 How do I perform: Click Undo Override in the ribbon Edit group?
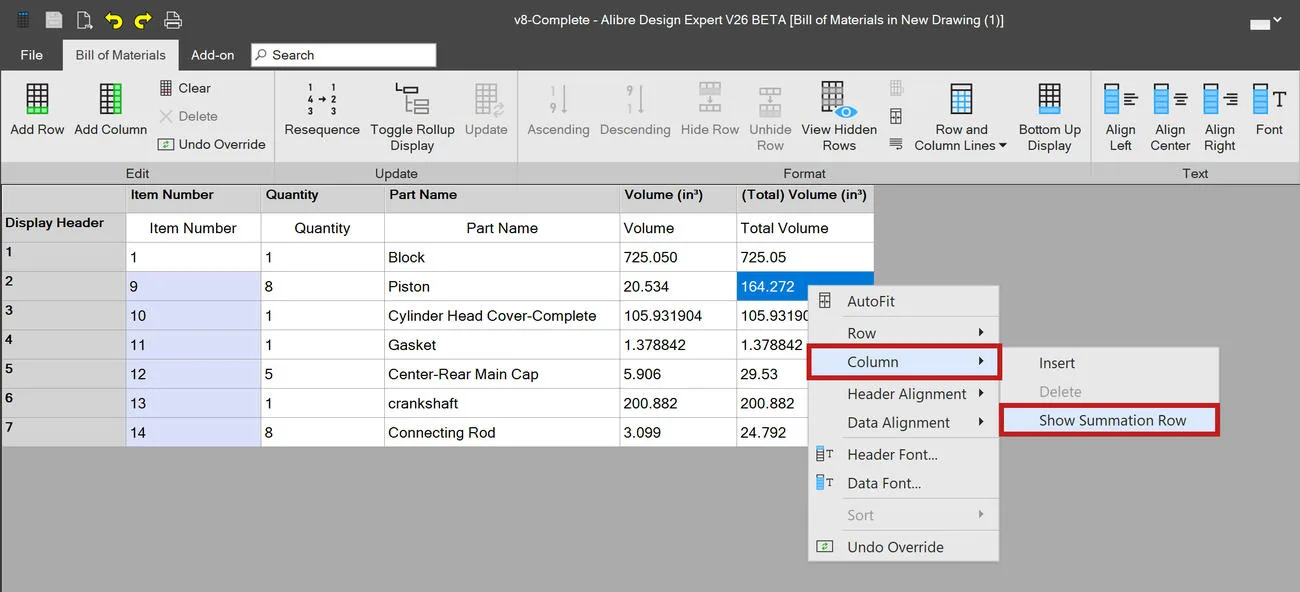[212, 144]
